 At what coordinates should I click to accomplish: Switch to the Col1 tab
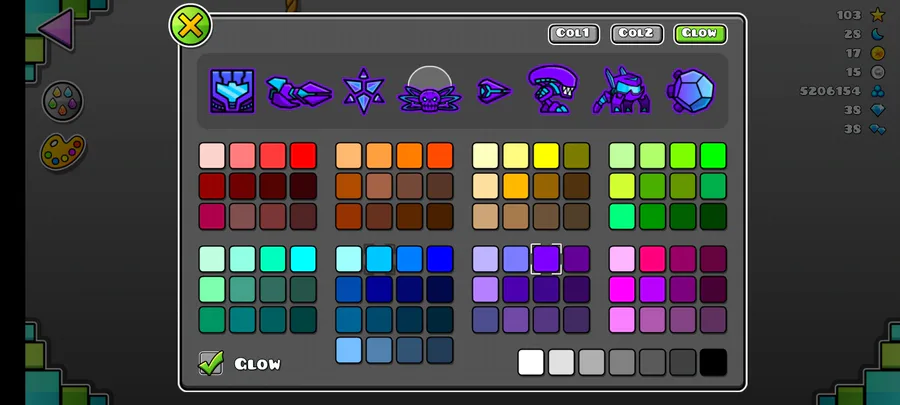[573, 34]
